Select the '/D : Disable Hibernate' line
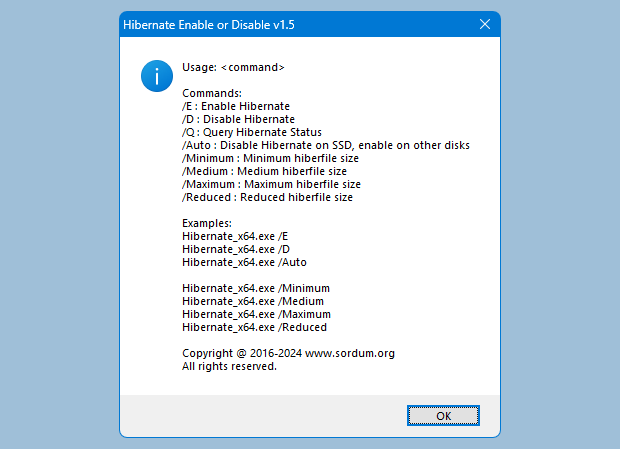620x449 pixels. tap(238, 119)
